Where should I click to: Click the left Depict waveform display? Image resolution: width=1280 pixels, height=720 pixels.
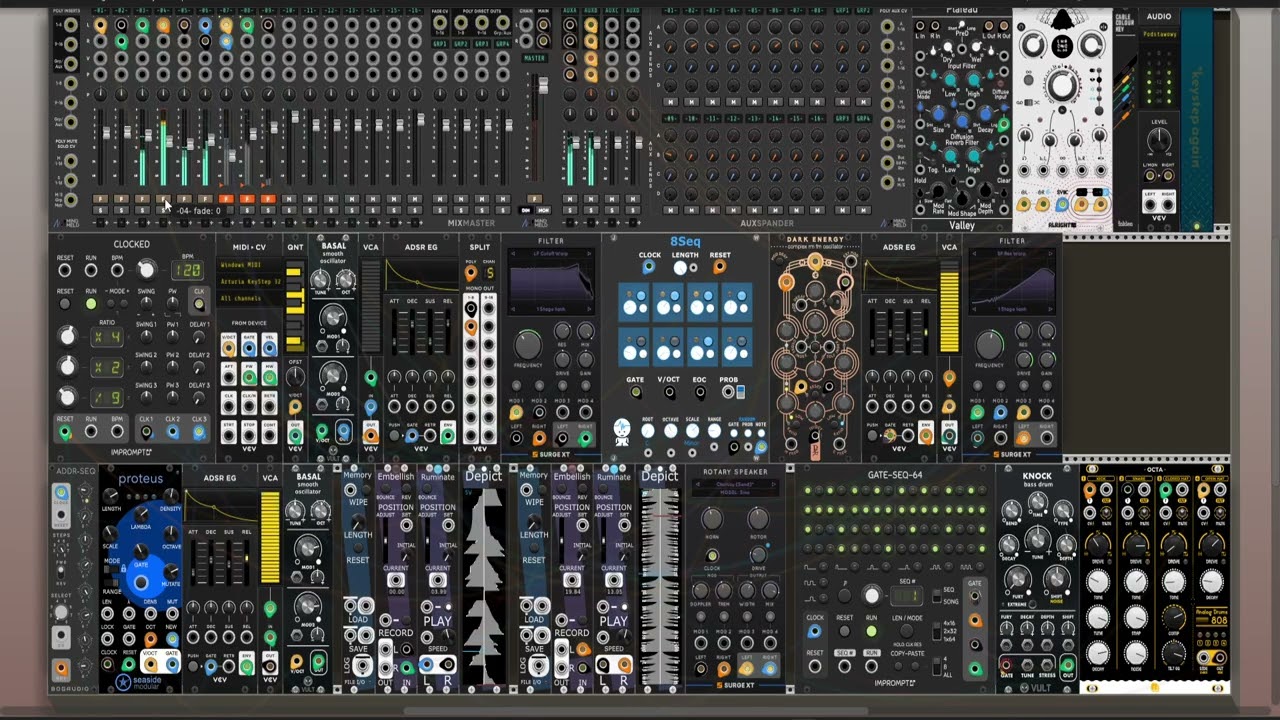click(484, 588)
